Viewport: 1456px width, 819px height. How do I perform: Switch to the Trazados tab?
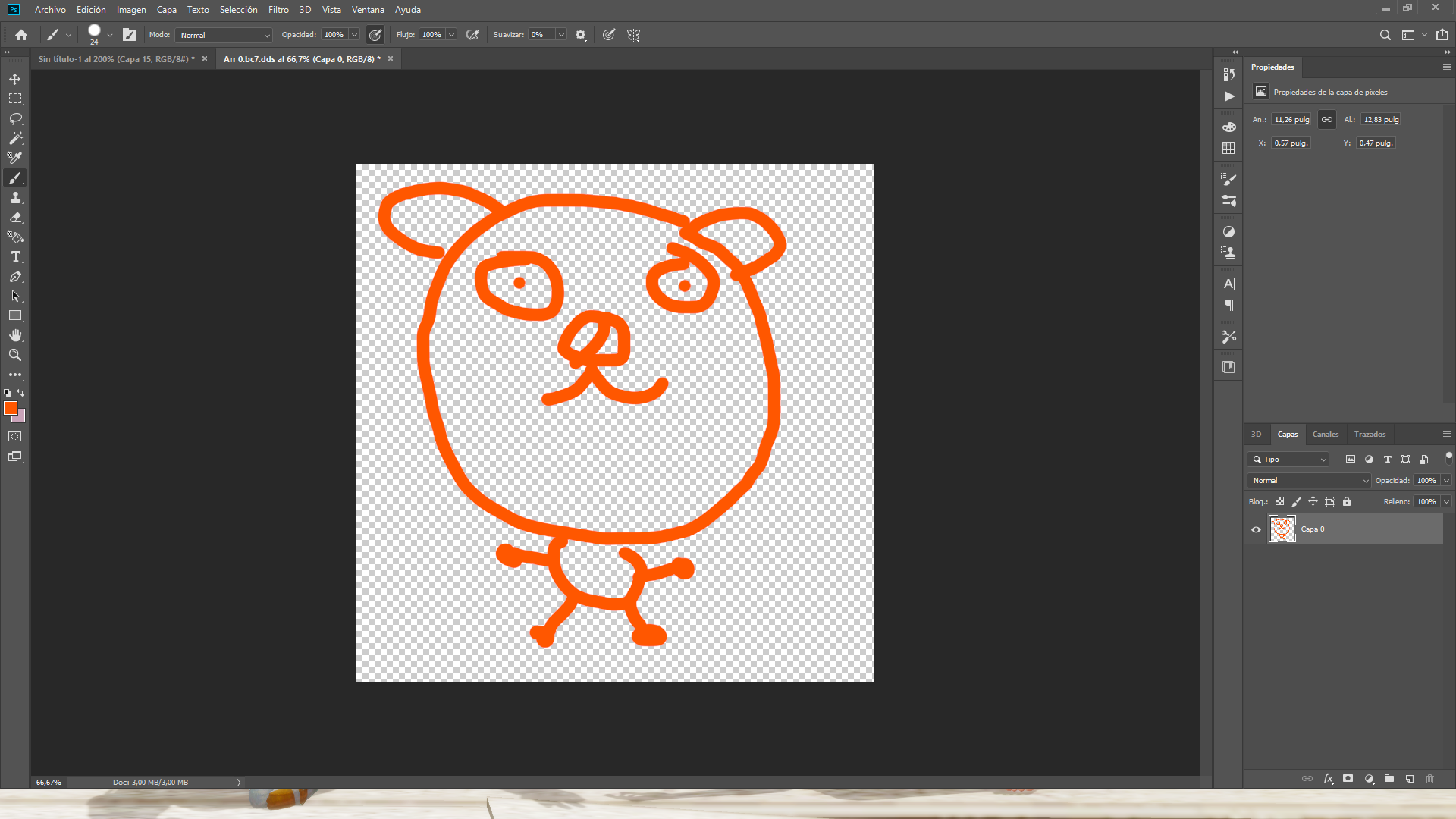[1370, 435]
